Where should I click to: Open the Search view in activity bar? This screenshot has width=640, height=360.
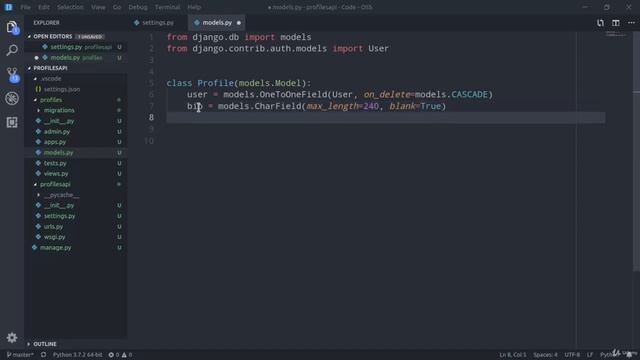click(12, 50)
